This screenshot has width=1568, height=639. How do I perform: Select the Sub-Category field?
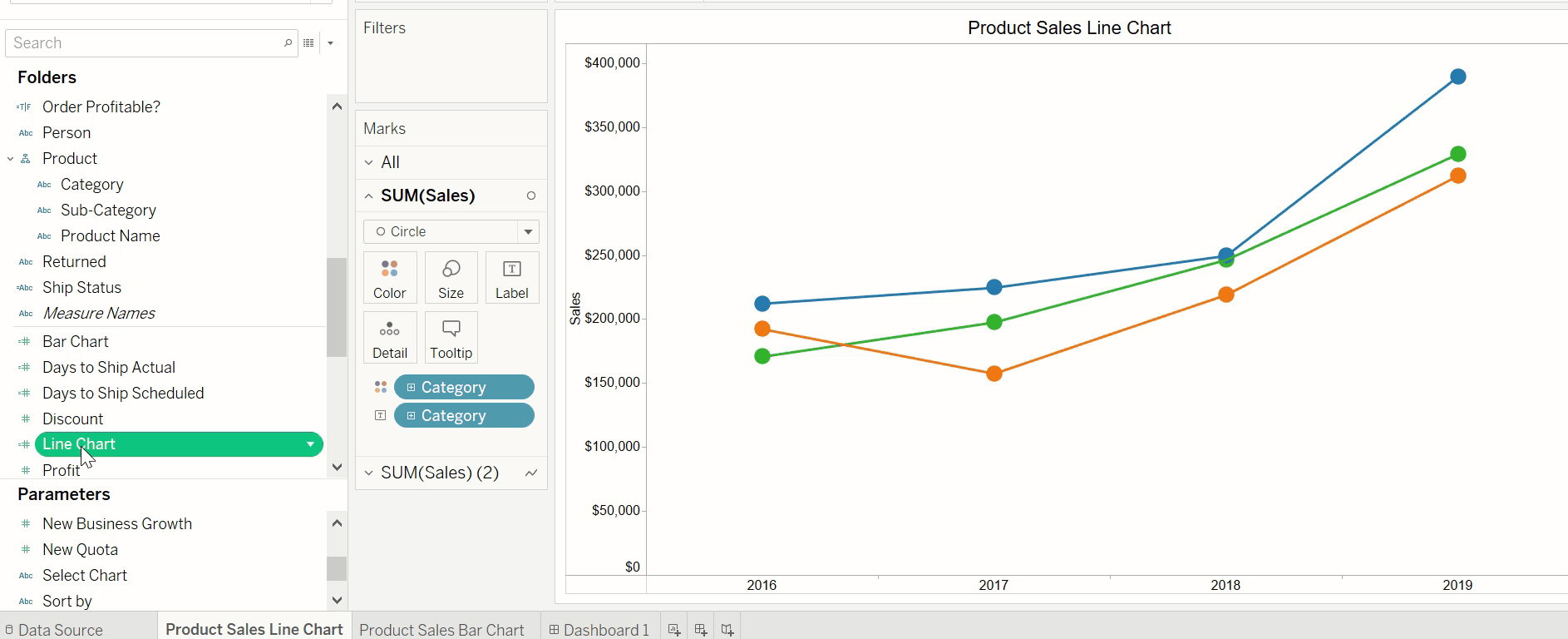click(108, 211)
